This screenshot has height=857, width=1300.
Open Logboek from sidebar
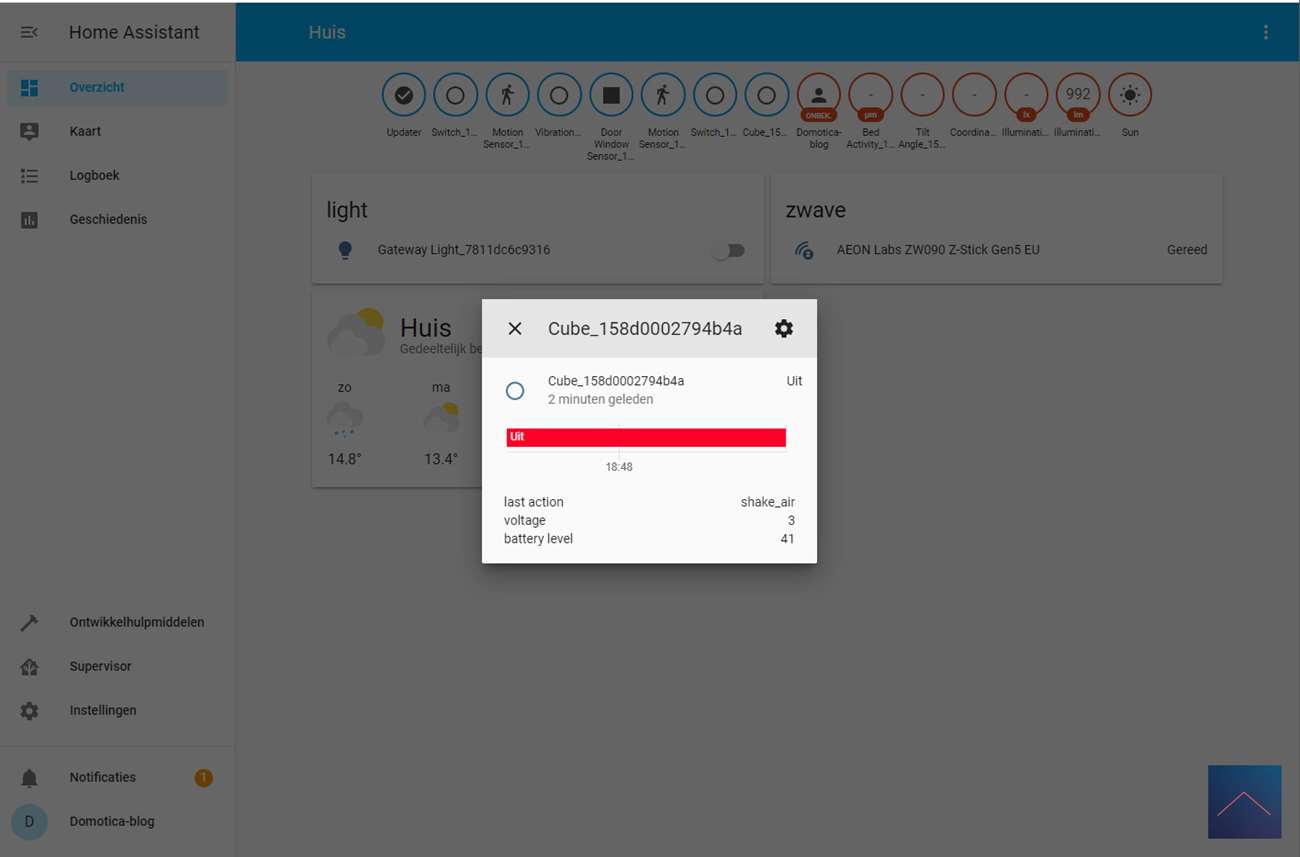[x=94, y=175]
